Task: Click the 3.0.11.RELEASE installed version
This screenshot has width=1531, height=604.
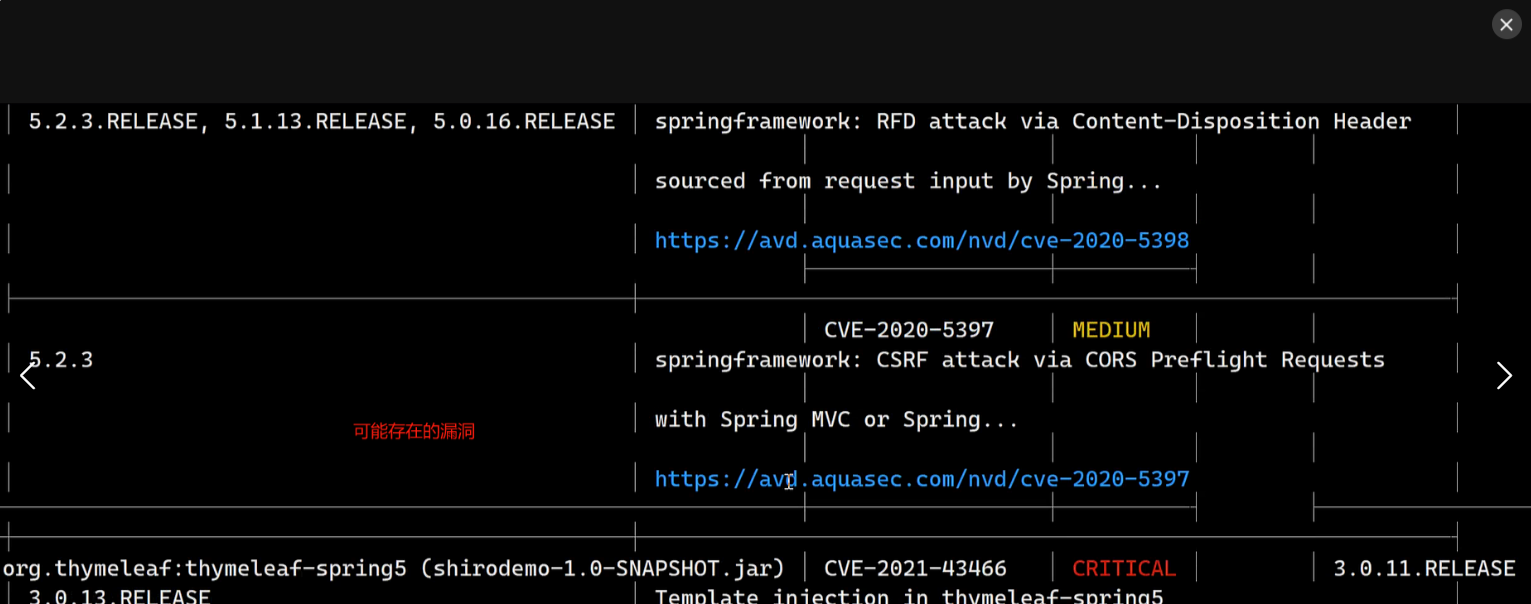Action: tap(1424, 569)
